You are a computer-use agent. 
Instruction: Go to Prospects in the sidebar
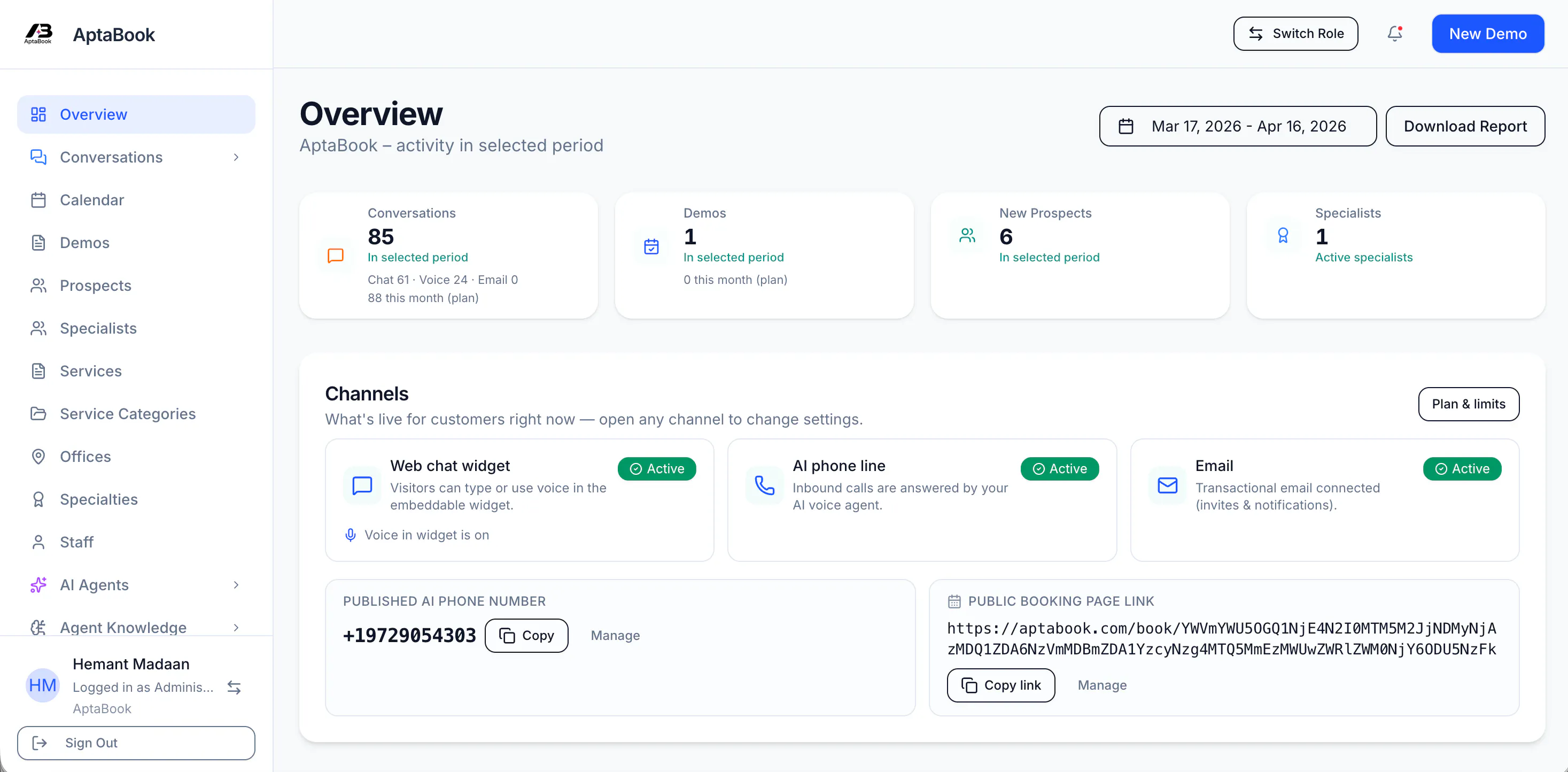136,285
